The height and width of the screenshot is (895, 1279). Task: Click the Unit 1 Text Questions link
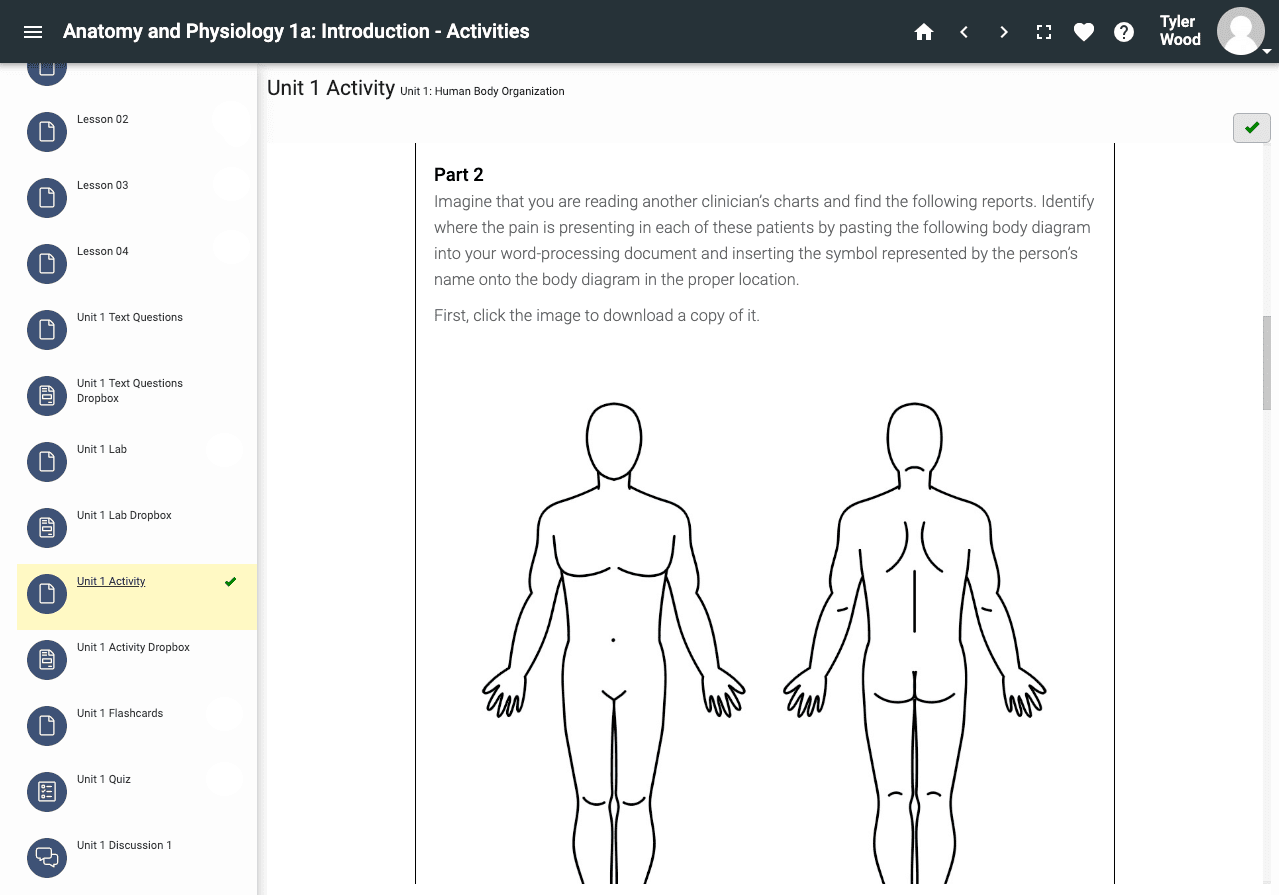tap(129, 318)
